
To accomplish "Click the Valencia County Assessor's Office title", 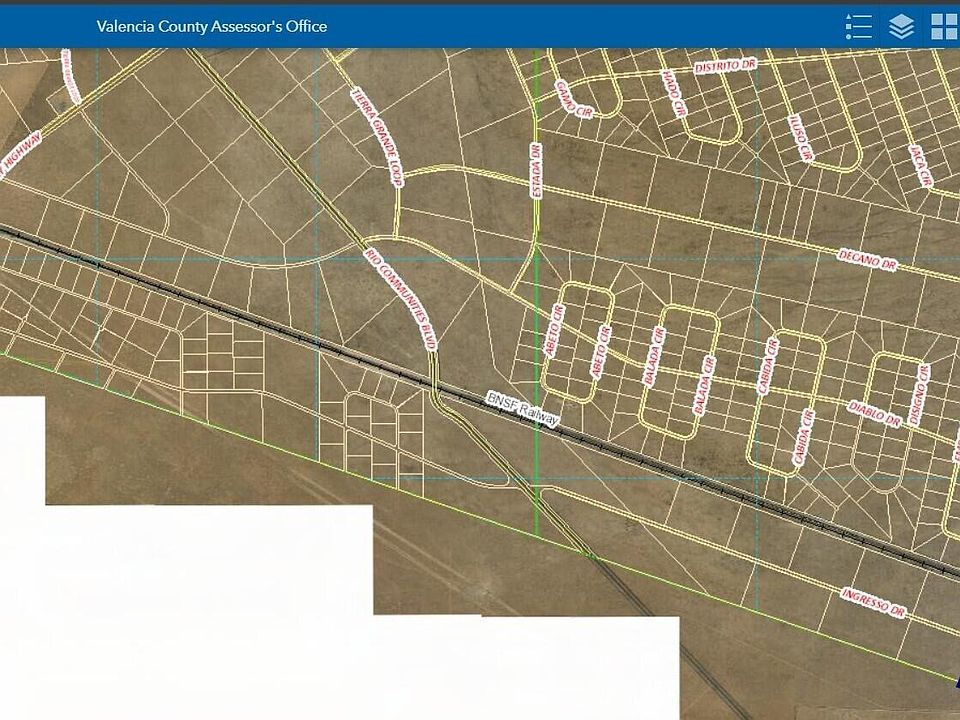I will point(211,26).
